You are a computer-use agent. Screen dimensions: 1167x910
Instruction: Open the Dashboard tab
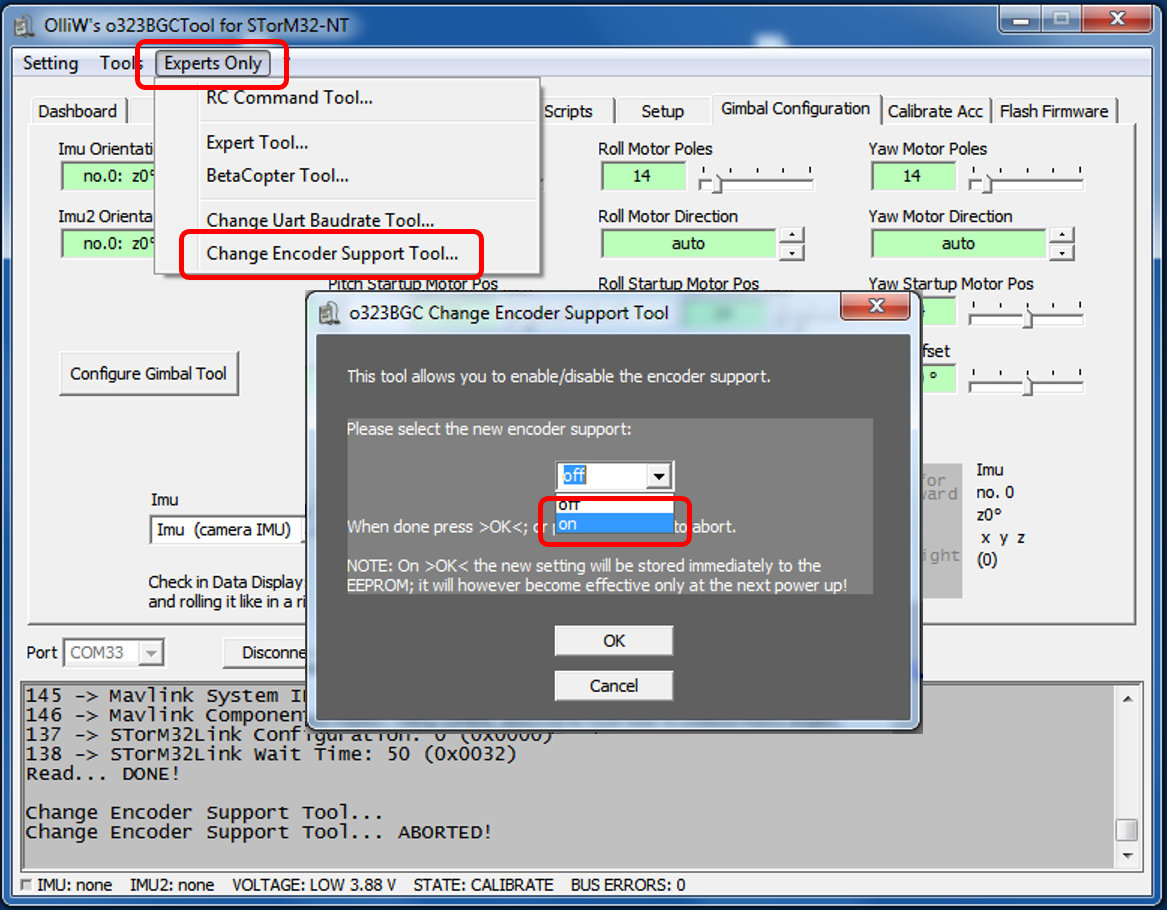click(77, 111)
